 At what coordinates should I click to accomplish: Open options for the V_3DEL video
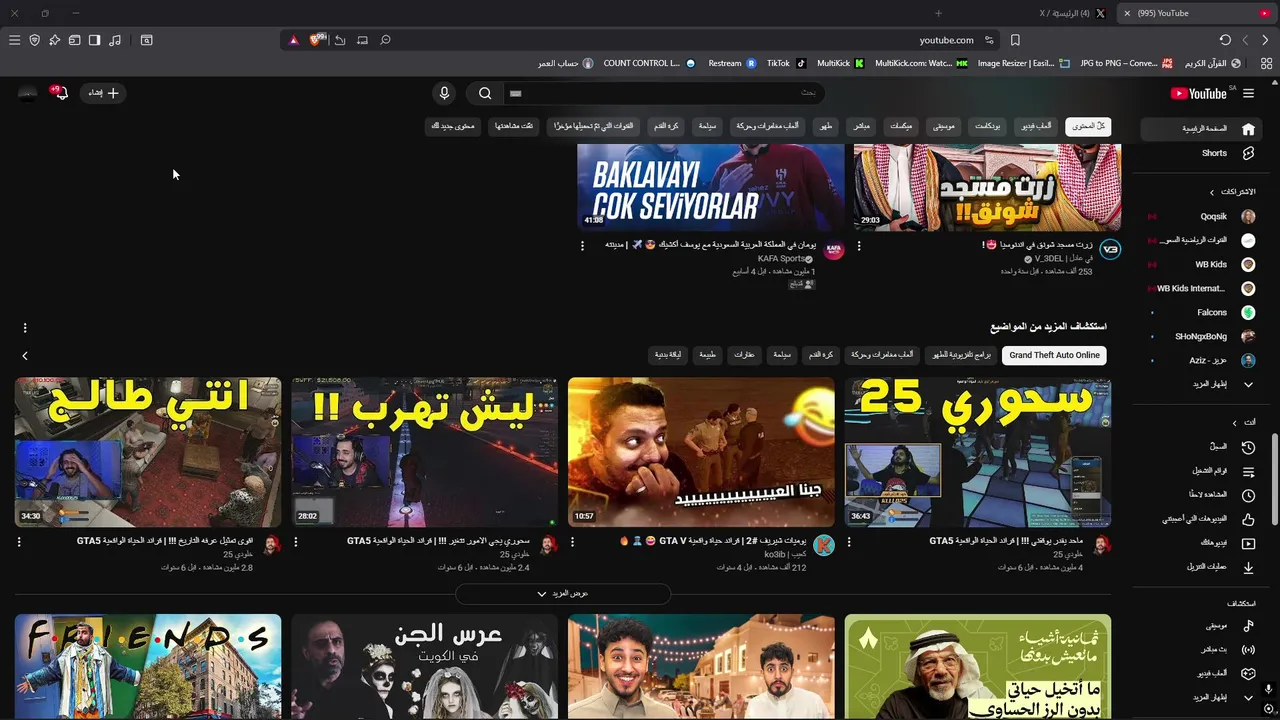[x=859, y=245]
